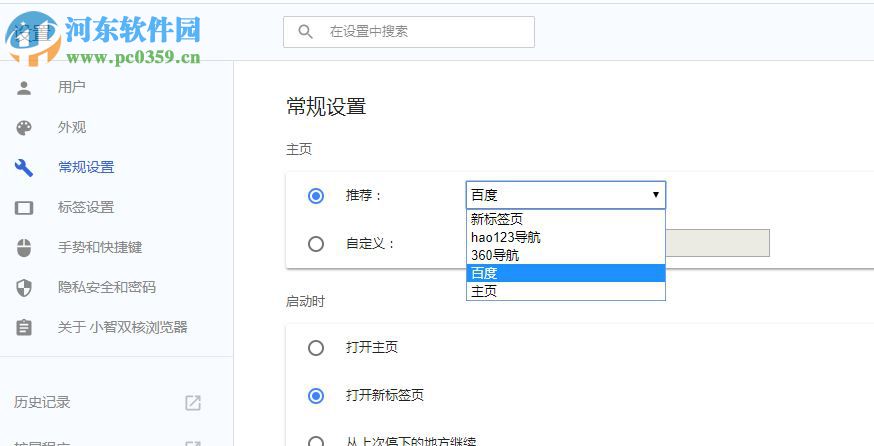Open the 手势和快捷键 settings section
This screenshot has height=446, width=874.
coord(100,247)
